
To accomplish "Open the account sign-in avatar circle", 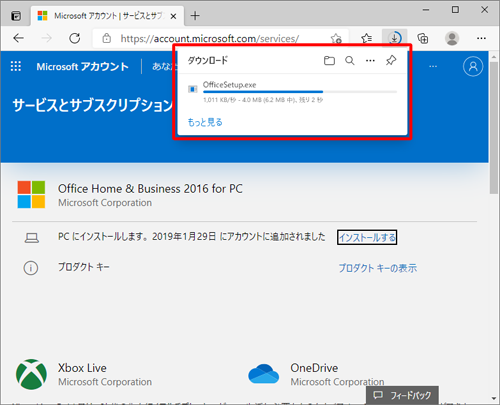I will [x=473, y=66].
